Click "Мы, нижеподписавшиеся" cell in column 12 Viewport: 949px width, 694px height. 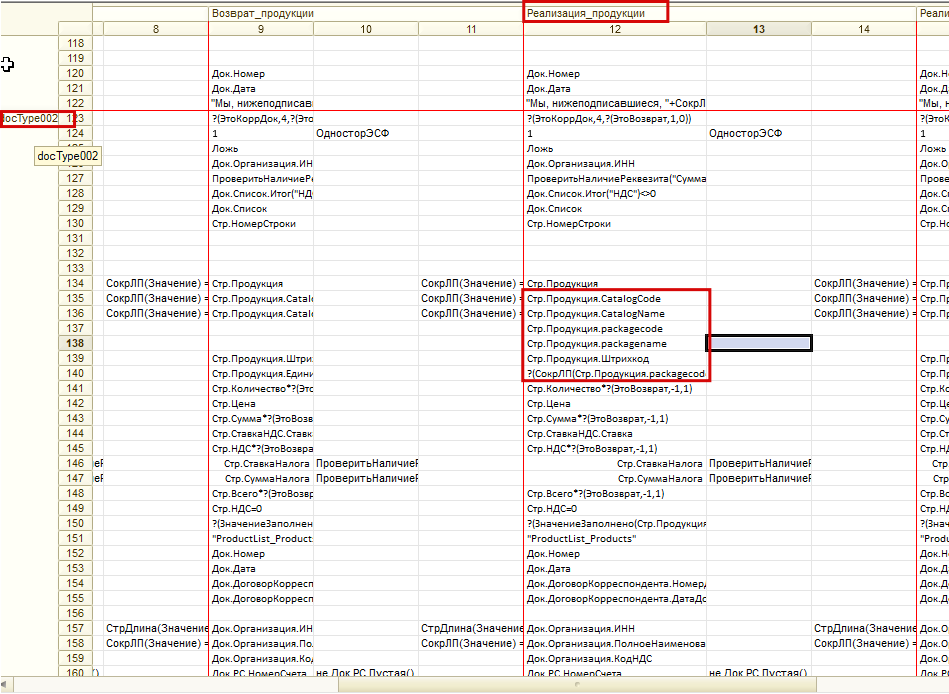pyautogui.click(x=615, y=103)
